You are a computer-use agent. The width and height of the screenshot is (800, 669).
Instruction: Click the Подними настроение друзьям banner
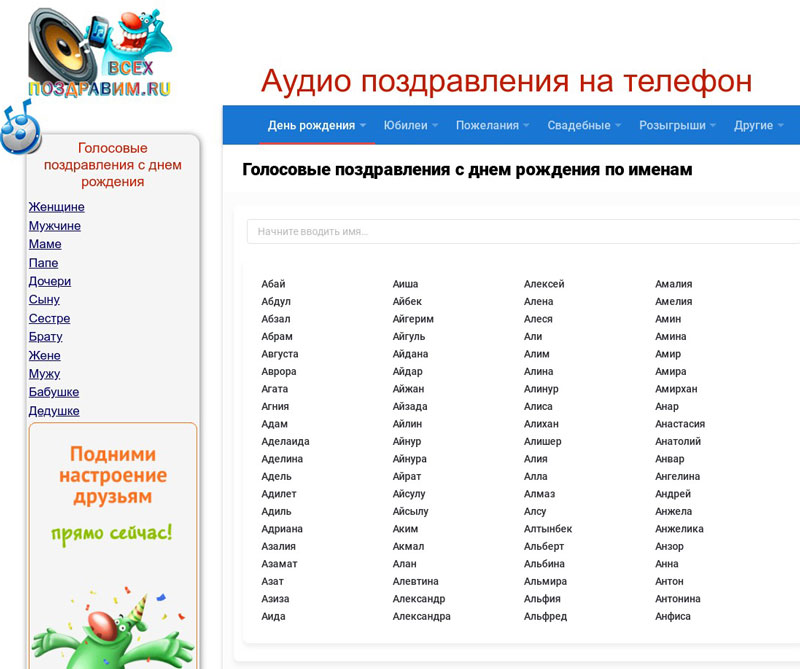(113, 545)
